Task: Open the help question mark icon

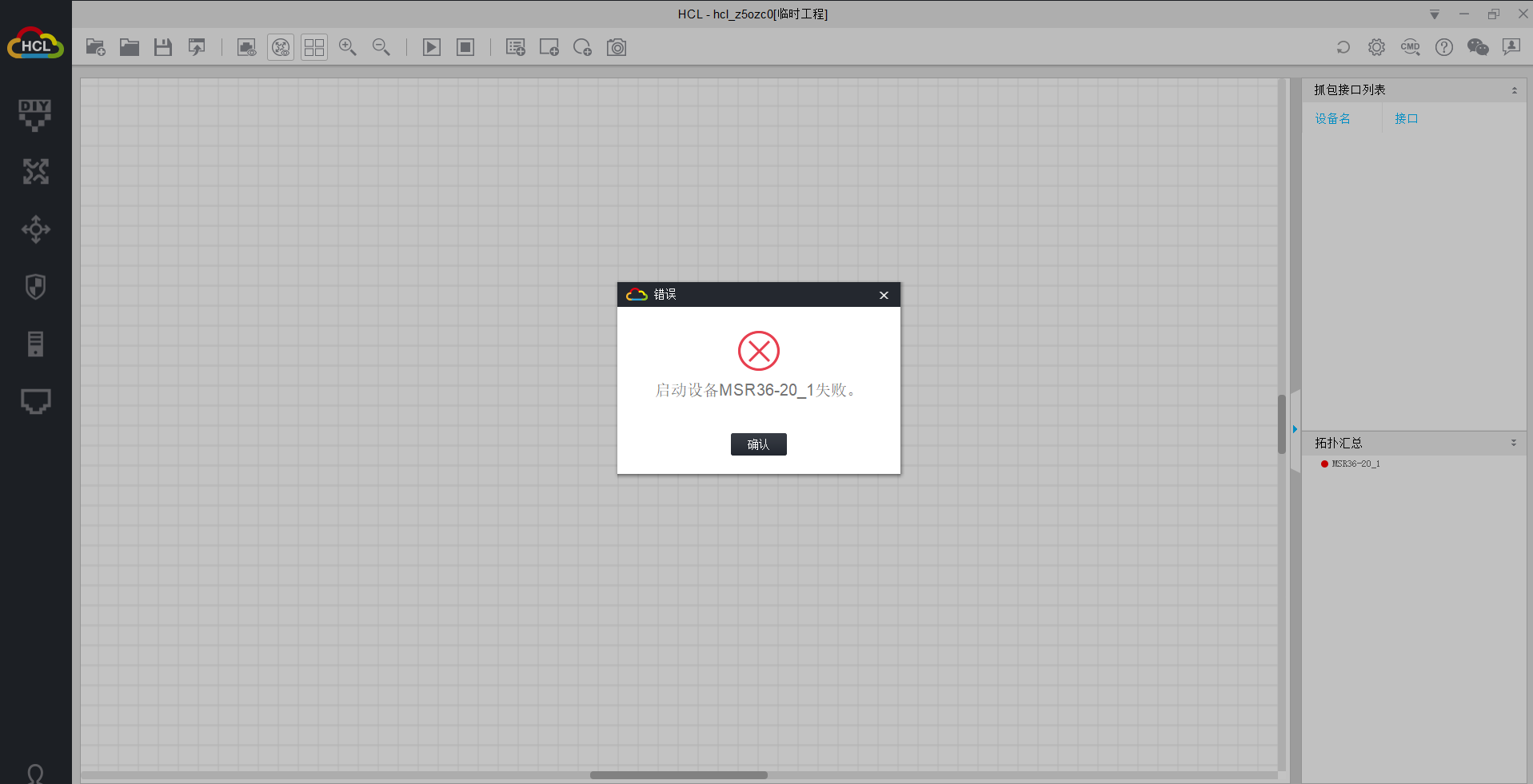Action: tap(1444, 48)
